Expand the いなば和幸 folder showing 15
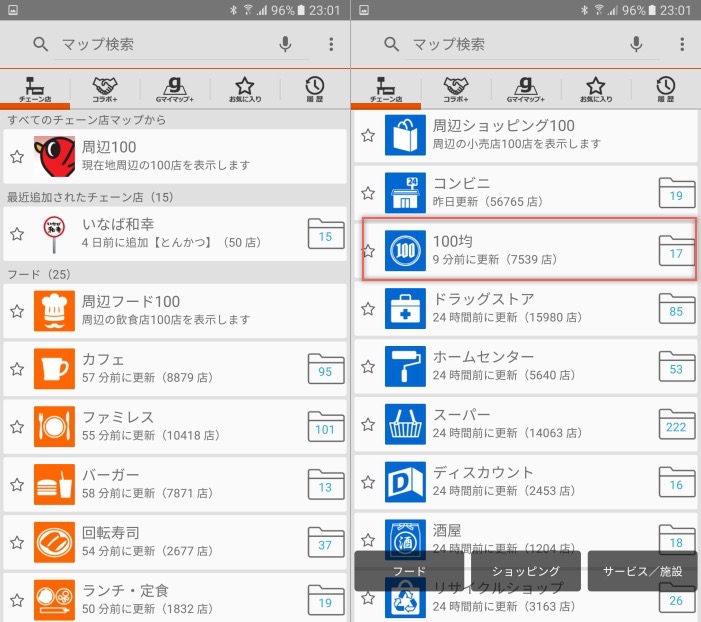 [x=326, y=234]
